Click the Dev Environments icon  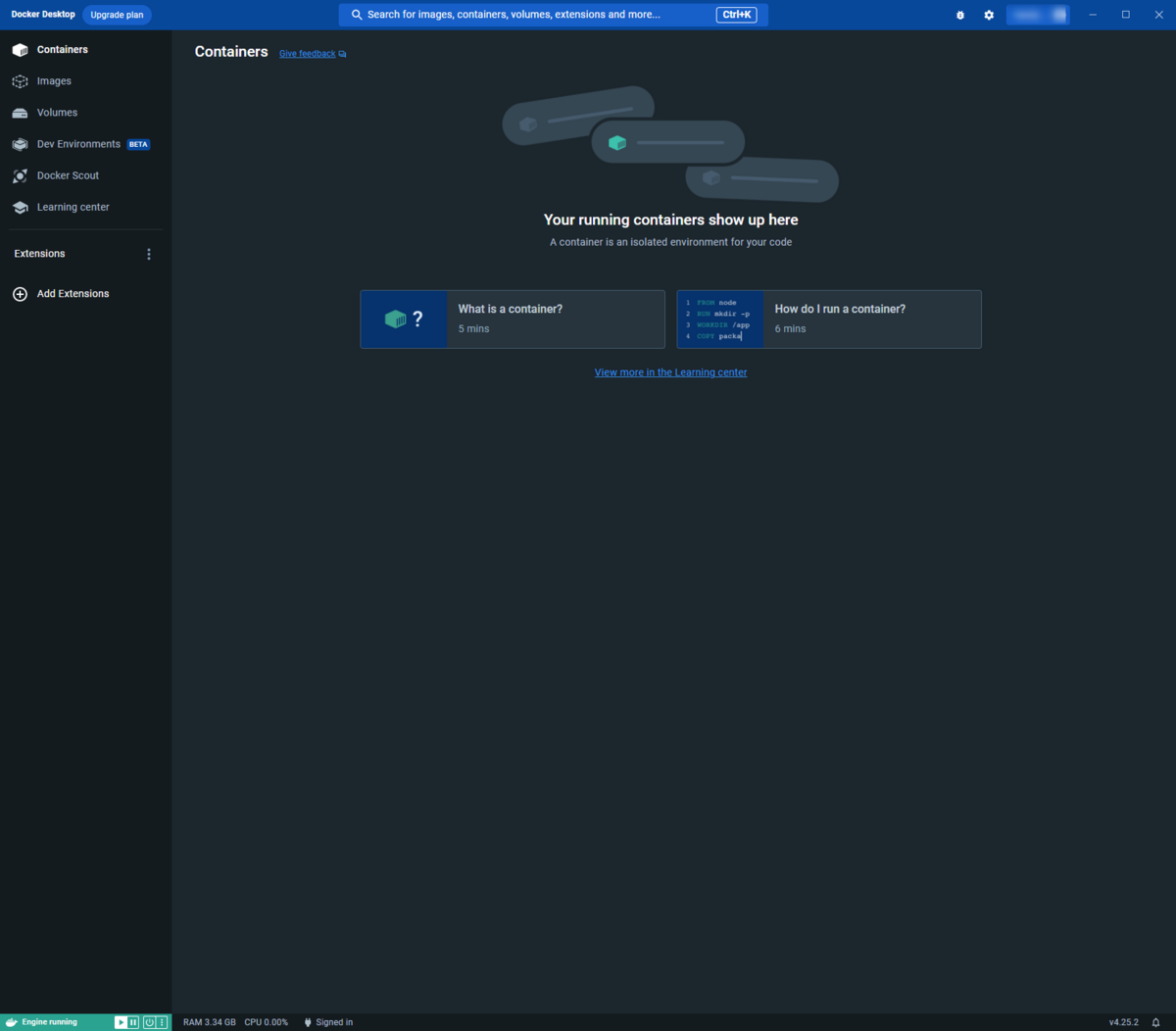click(20, 144)
